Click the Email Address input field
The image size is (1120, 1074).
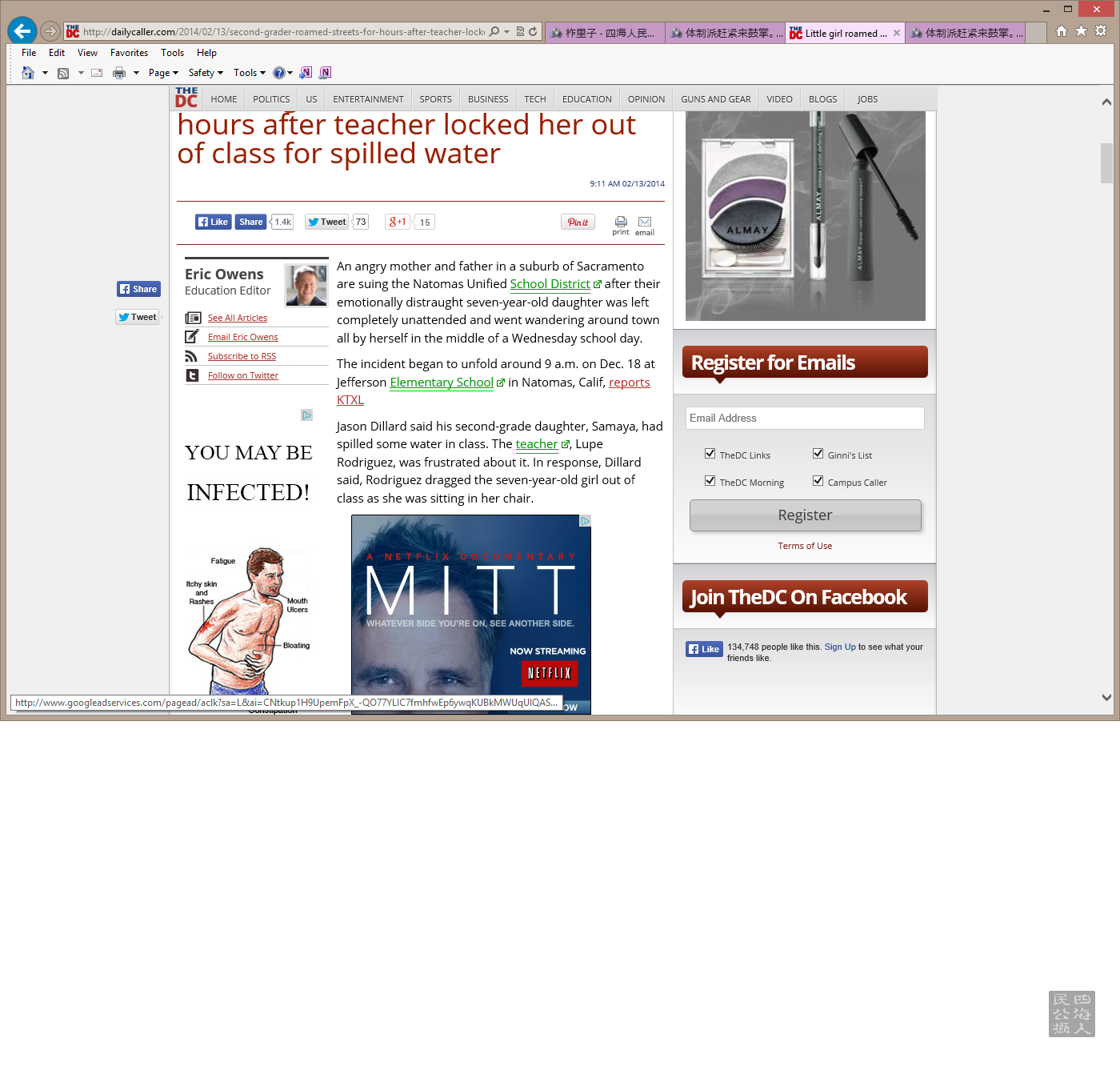pos(805,418)
